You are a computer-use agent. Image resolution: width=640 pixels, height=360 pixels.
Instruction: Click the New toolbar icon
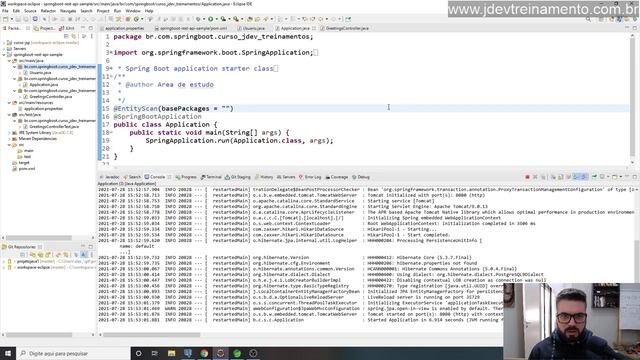(6, 19)
